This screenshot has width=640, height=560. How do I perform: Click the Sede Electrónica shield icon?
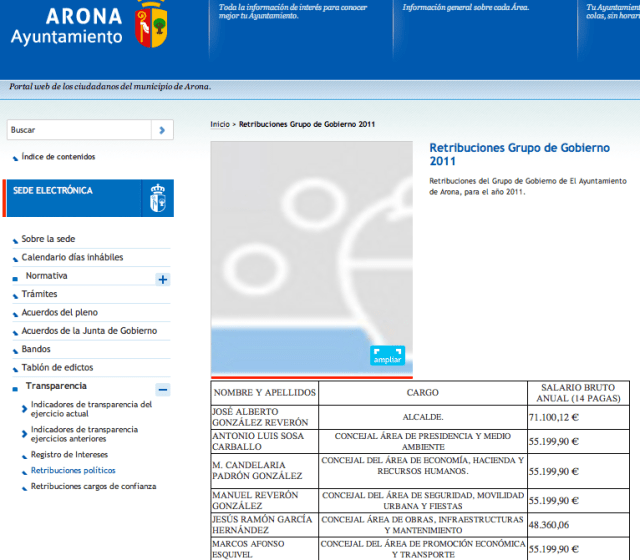157,197
